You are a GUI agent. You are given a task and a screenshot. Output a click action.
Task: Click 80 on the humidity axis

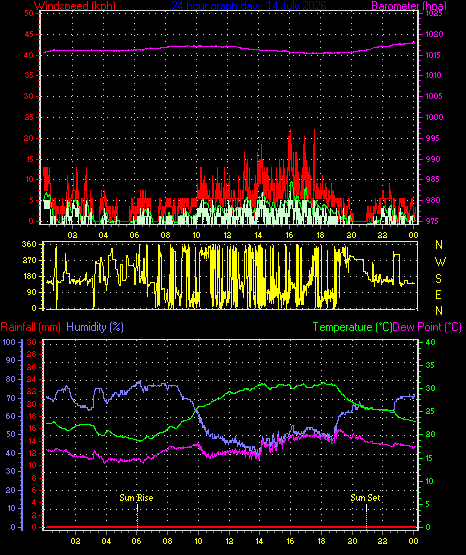(11, 379)
